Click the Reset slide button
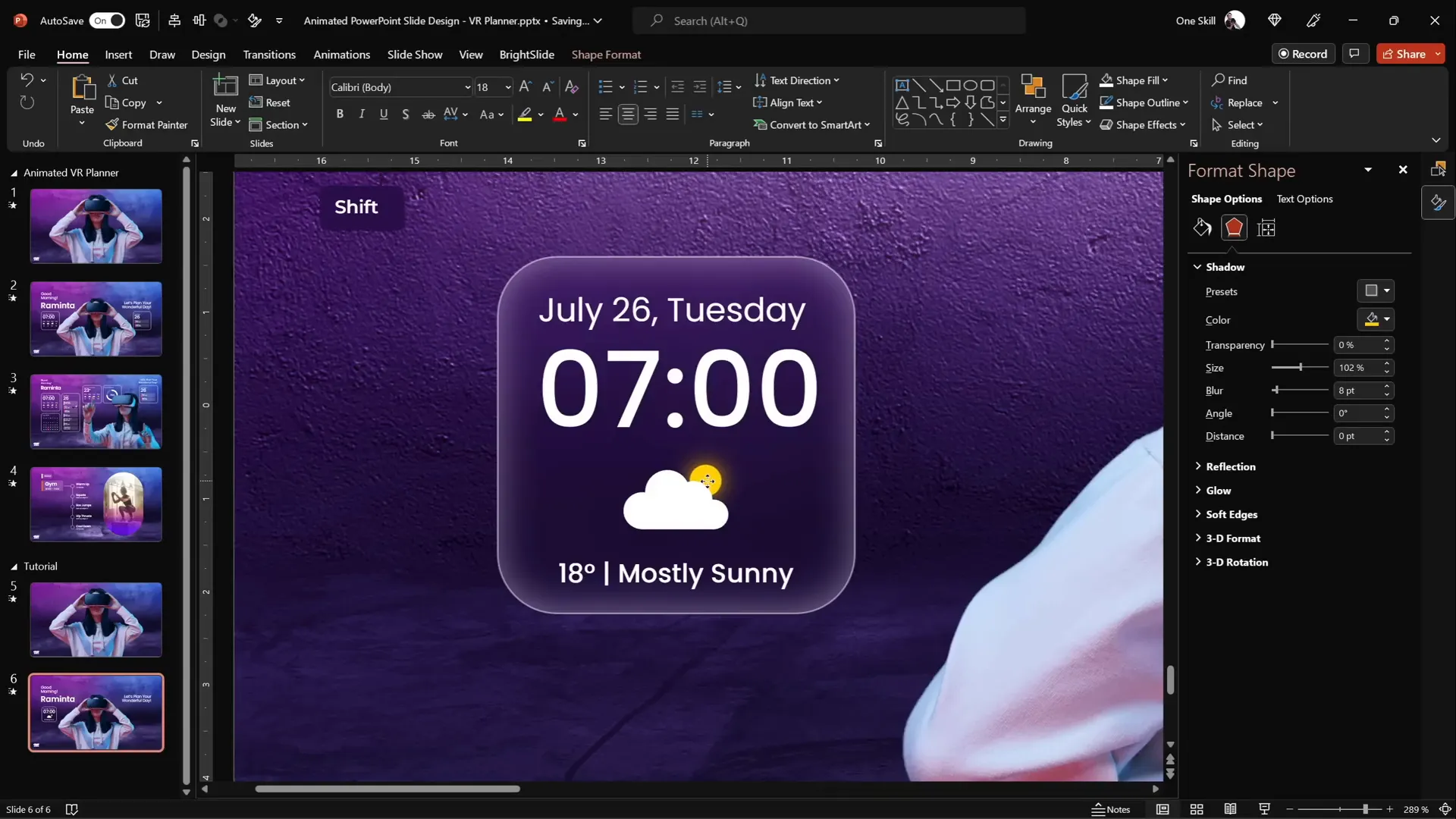 click(270, 102)
